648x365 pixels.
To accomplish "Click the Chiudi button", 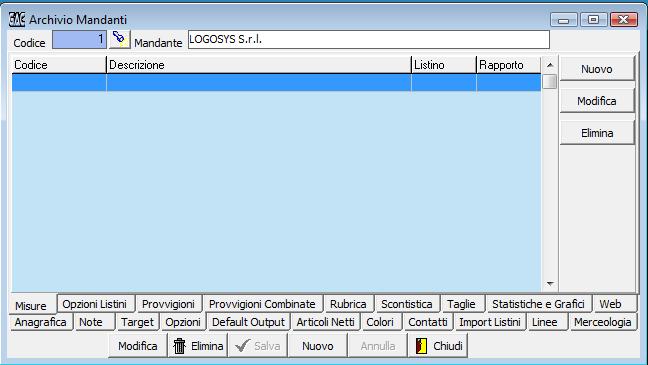I will point(438,346).
